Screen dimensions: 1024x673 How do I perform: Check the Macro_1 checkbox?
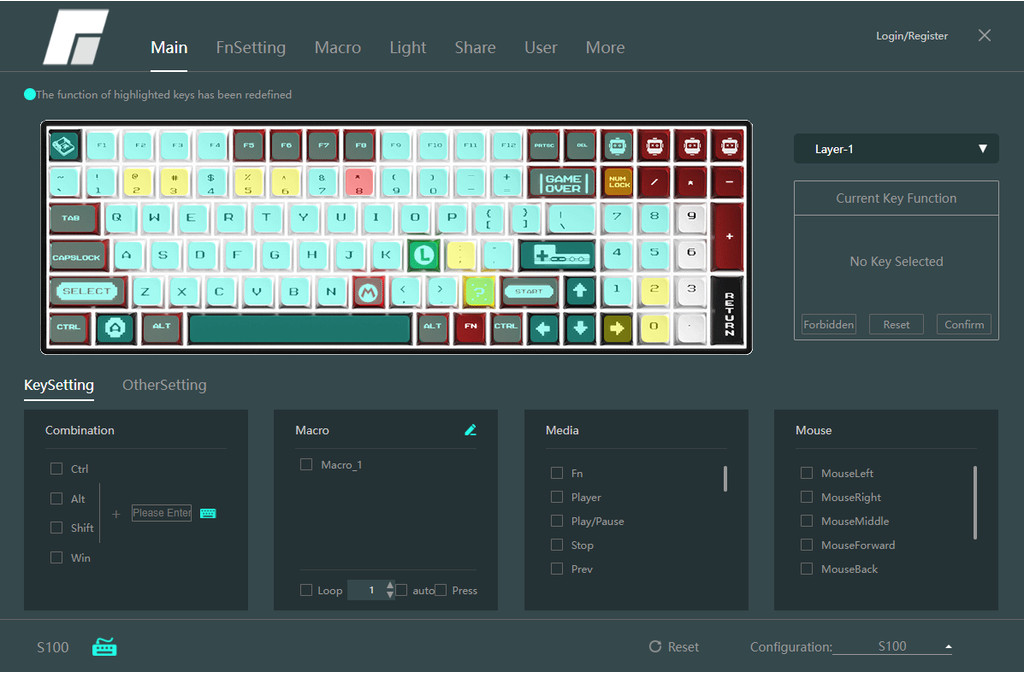(306, 464)
